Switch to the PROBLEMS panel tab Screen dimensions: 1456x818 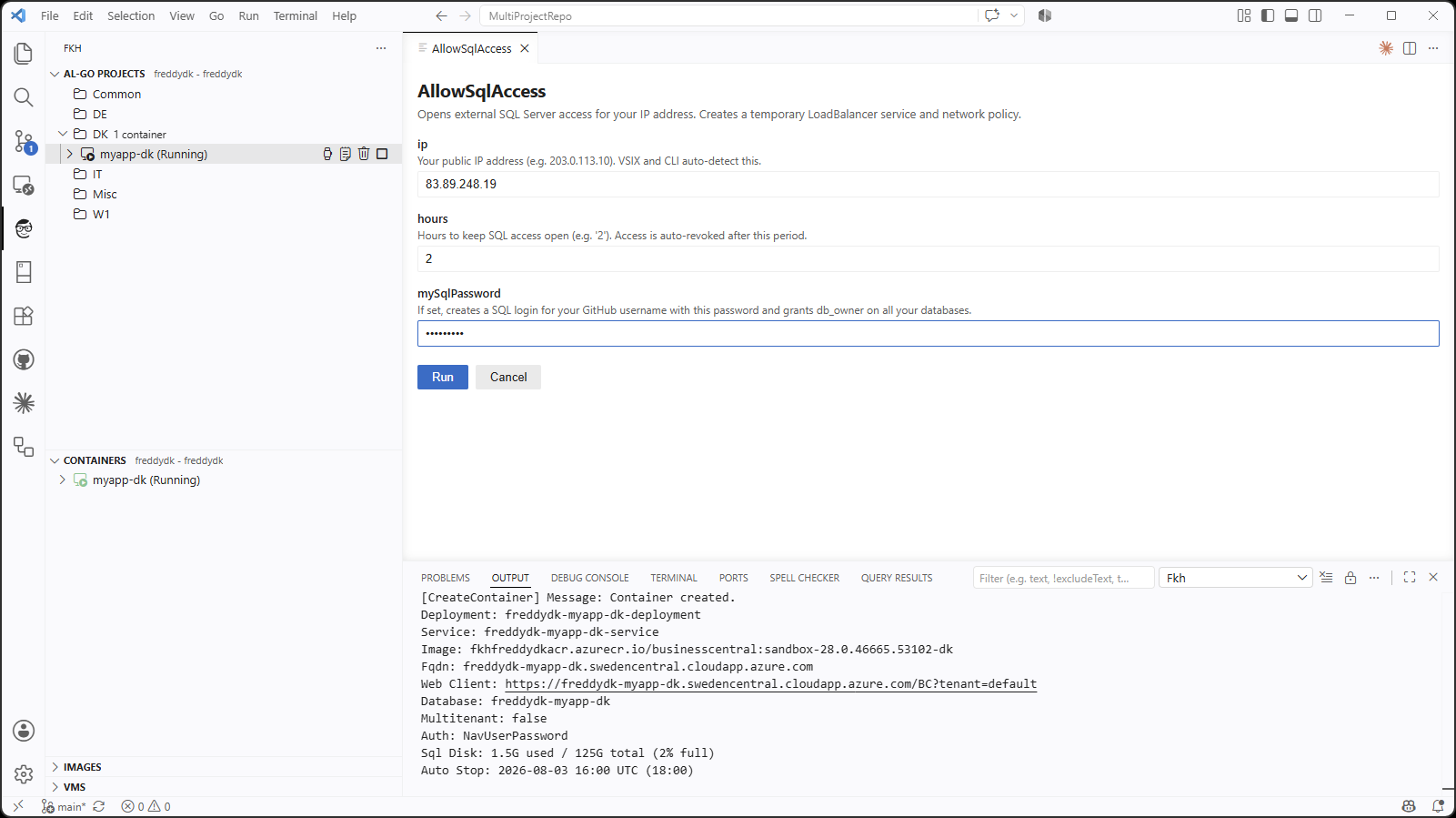pyautogui.click(x=446, y=578)
